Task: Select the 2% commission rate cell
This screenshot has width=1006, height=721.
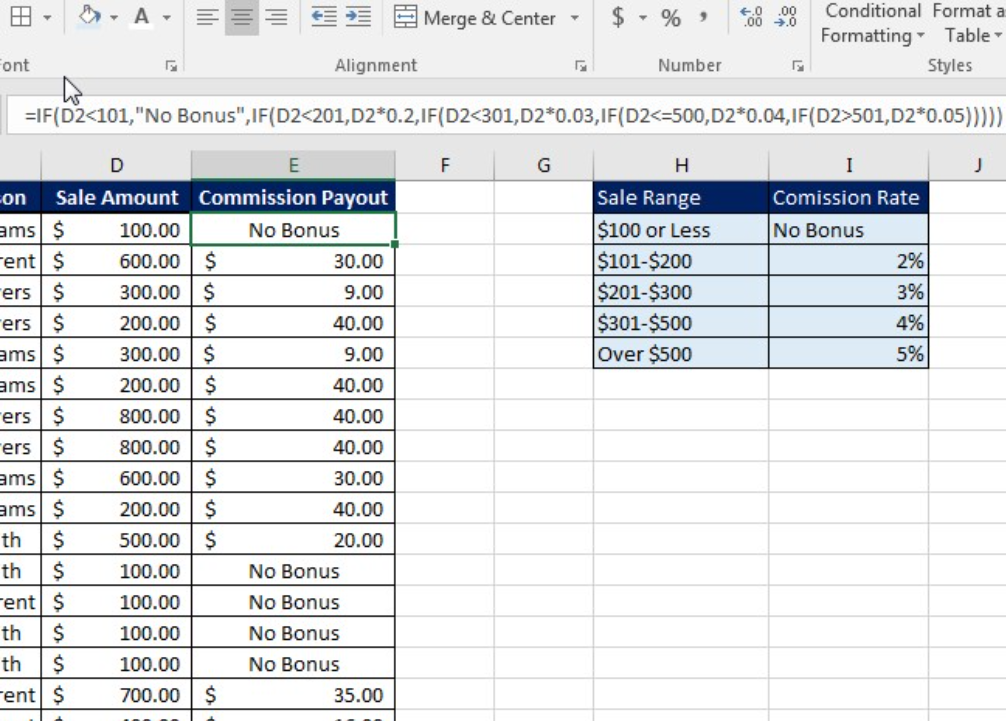Action: coord(848,261)
